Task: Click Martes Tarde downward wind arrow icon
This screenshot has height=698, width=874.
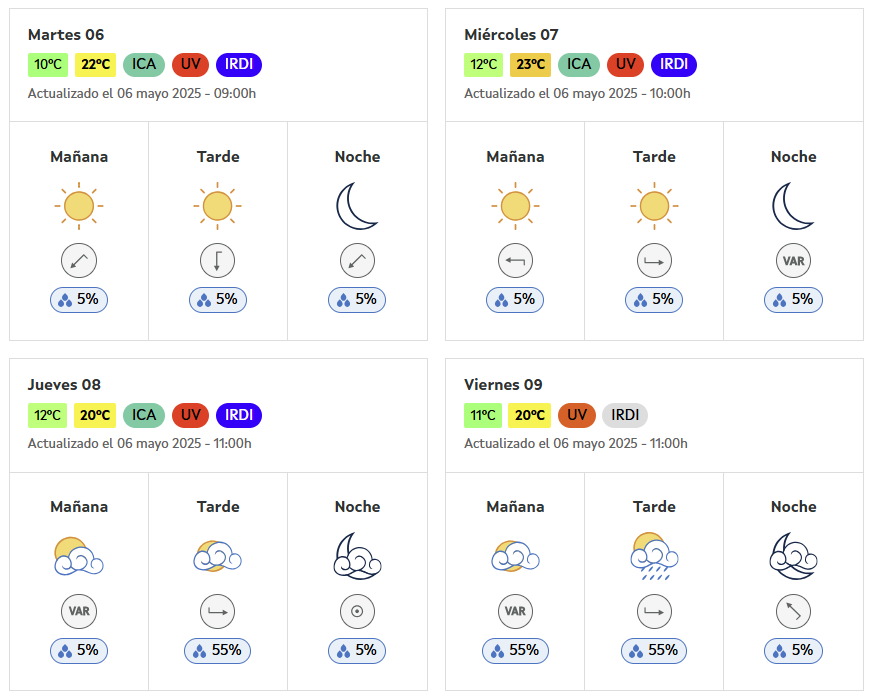Action: tap(217, 260)
